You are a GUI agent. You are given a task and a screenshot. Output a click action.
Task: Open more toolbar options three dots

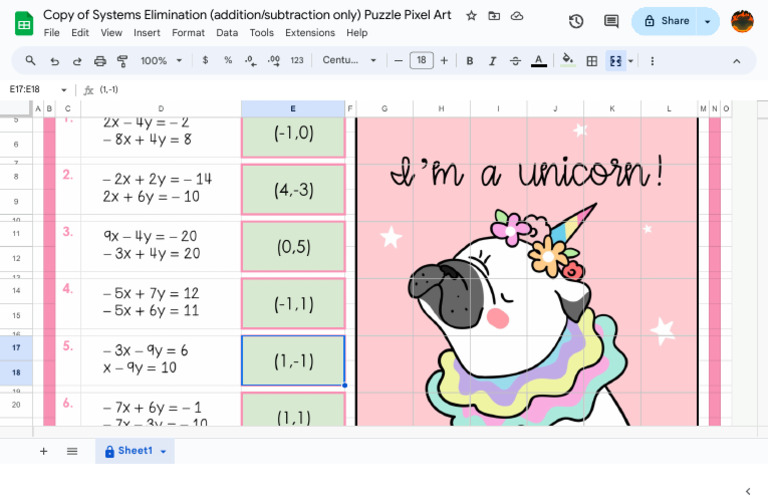pos(652,61)
